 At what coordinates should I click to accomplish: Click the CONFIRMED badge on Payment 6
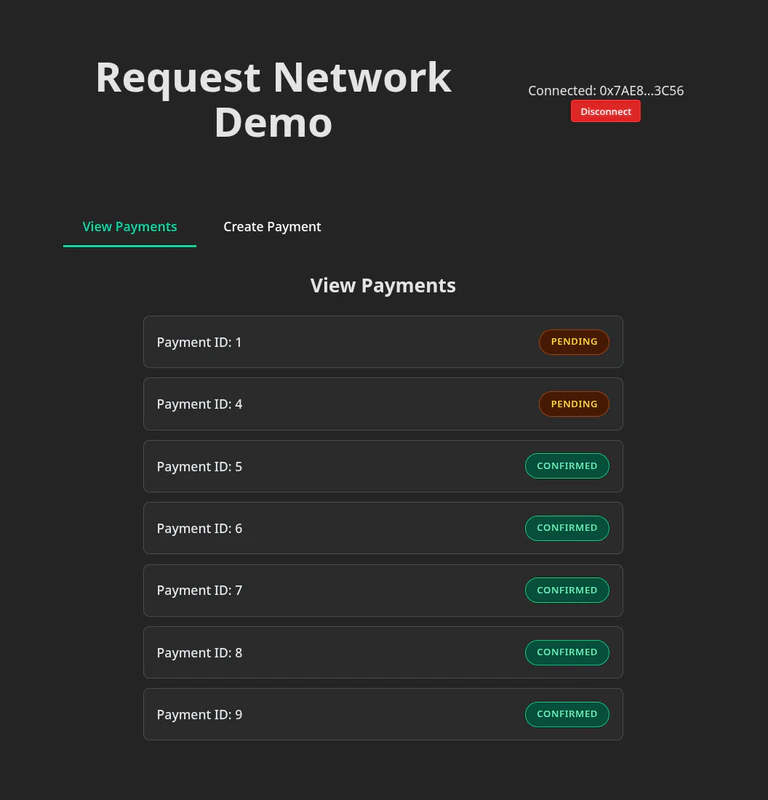pos(567,528)
